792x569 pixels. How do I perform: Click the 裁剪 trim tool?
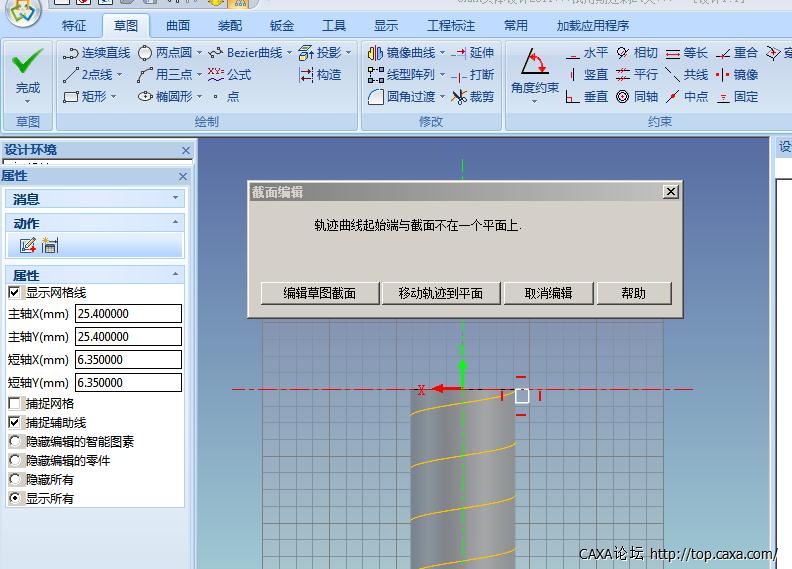click(x=472, y=96)
